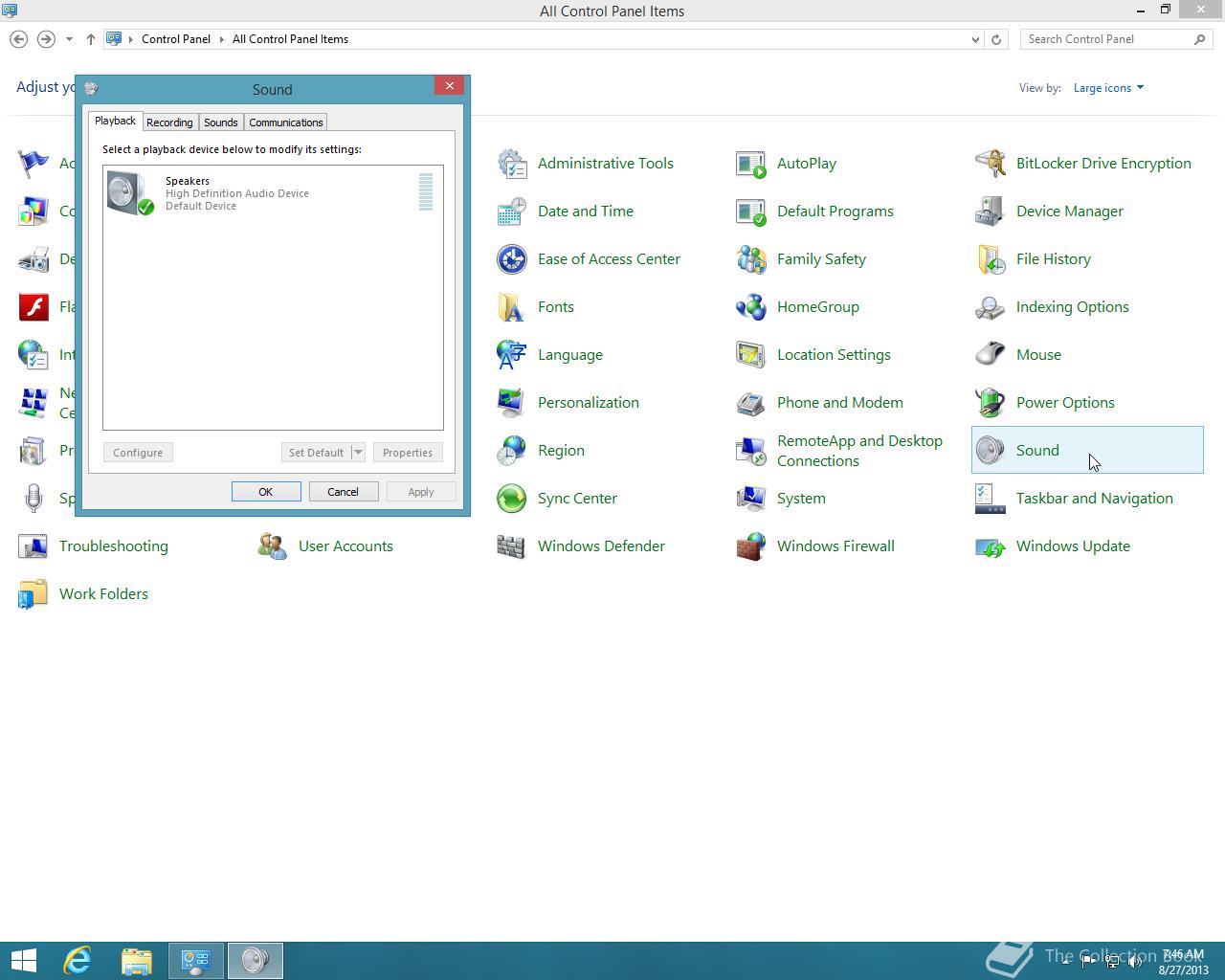Open the System icon
Image resolution: width=1225 pixels, height=980 pixels.
[x=751, y=499]
